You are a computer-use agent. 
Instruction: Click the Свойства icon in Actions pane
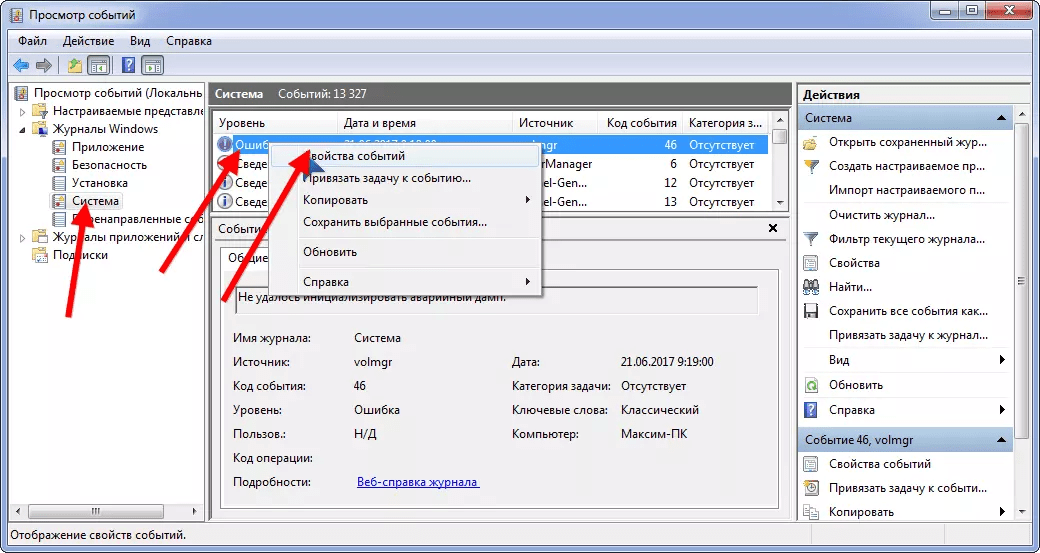pos(811,263)
